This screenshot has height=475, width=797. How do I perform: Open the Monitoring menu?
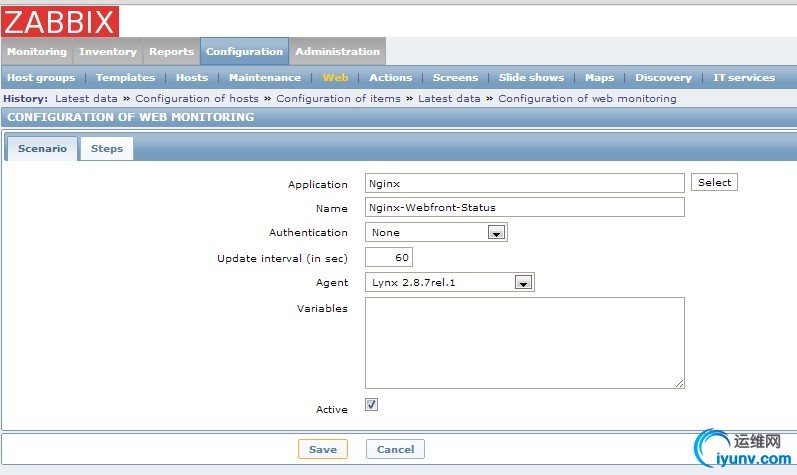pos(37,51)
